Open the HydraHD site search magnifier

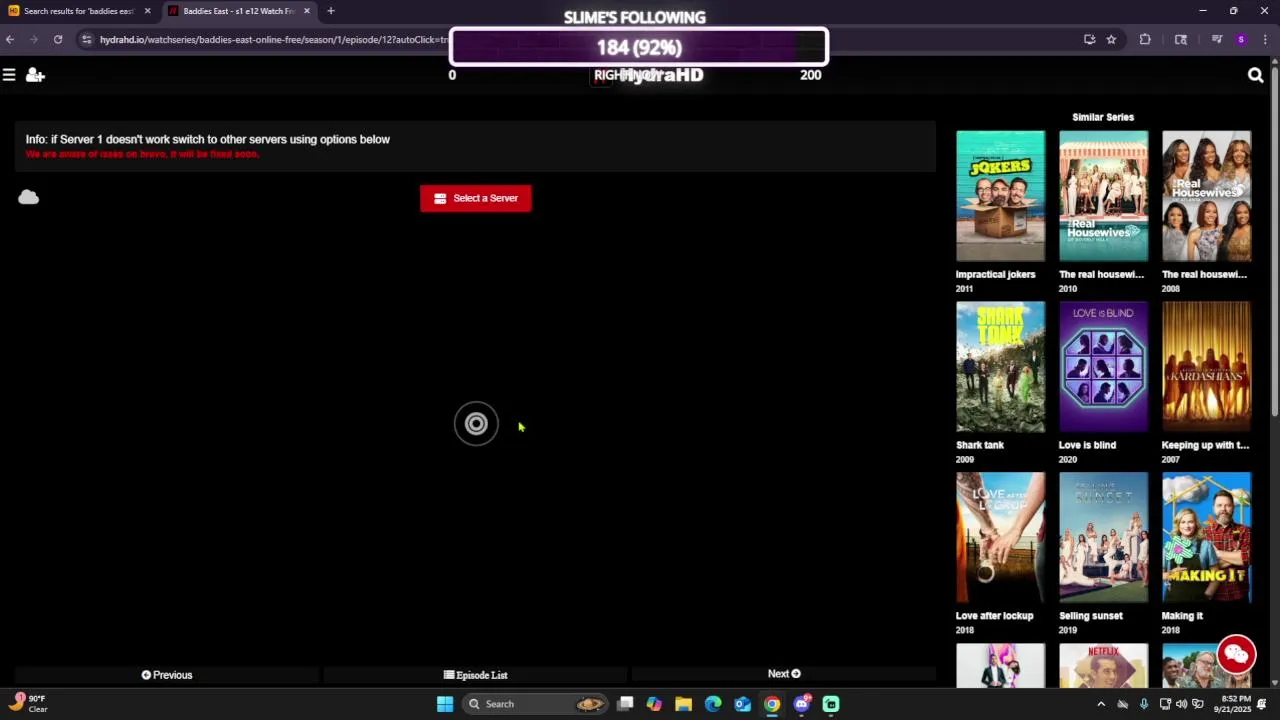tap(1256, 75)
